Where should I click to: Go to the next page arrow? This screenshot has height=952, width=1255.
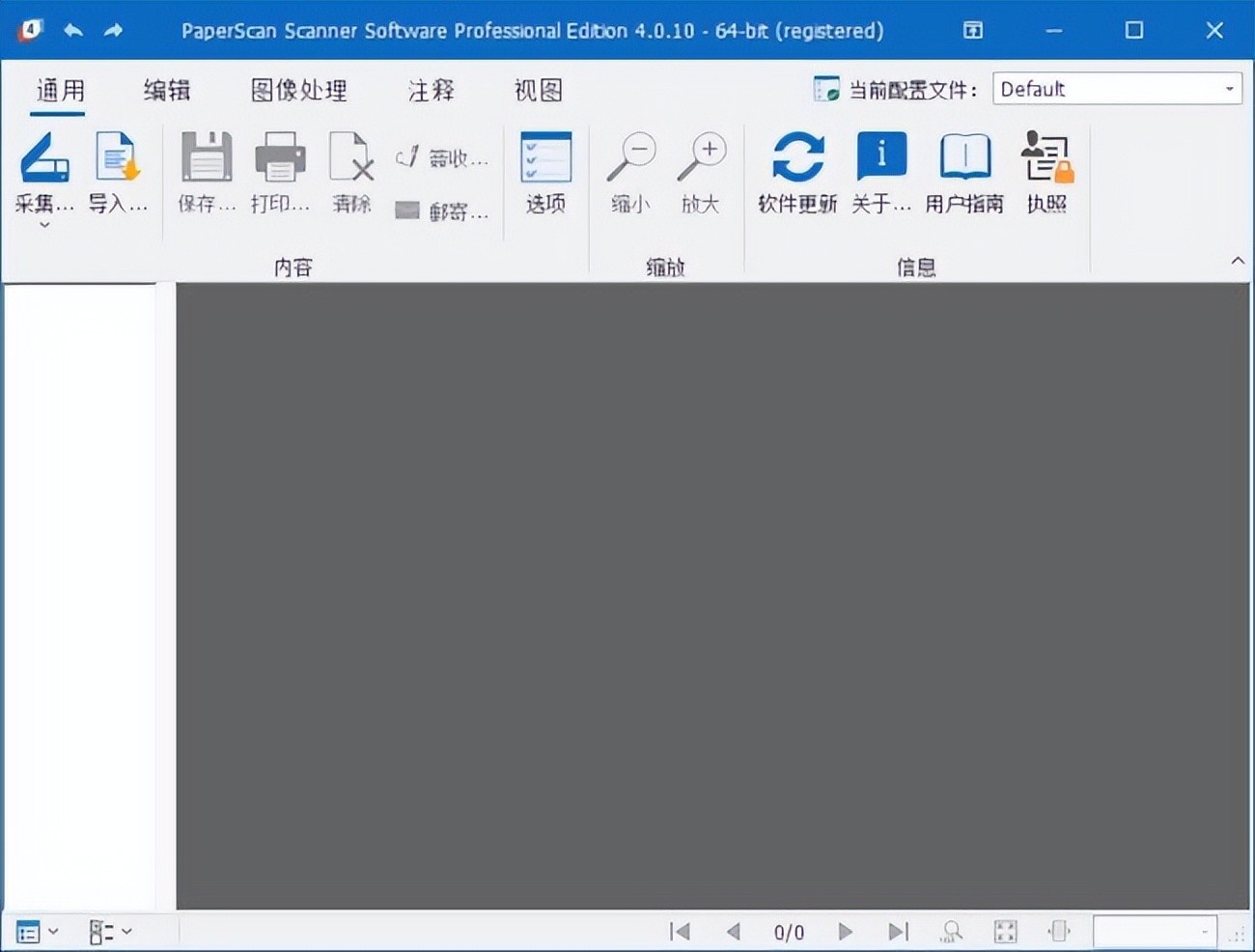point(846,932)
